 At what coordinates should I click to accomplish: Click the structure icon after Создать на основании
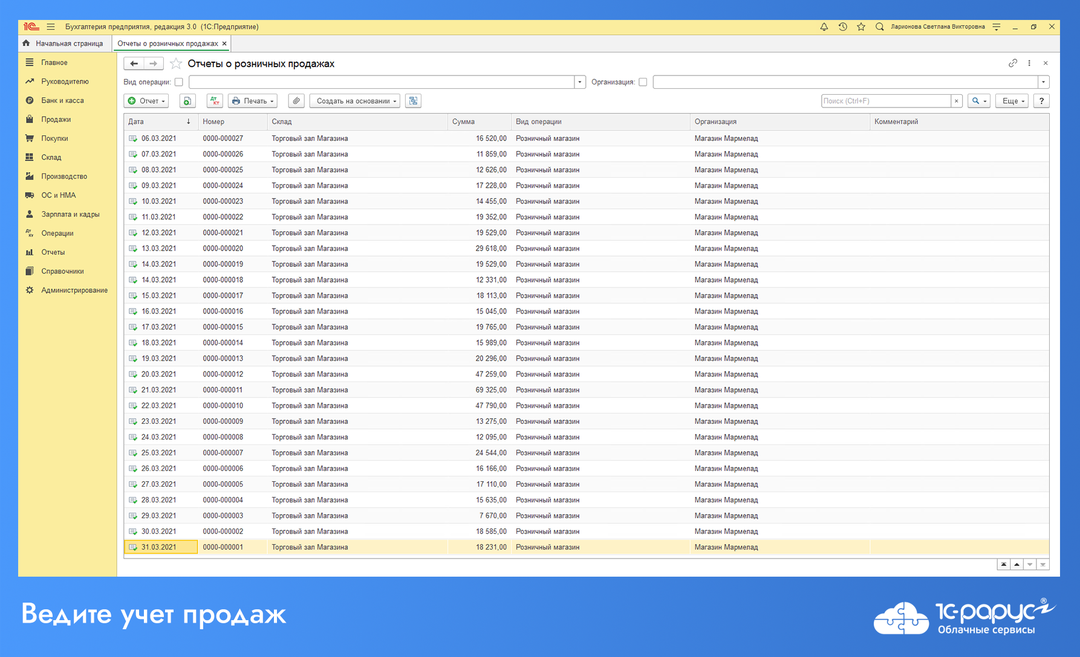[413, 101]
